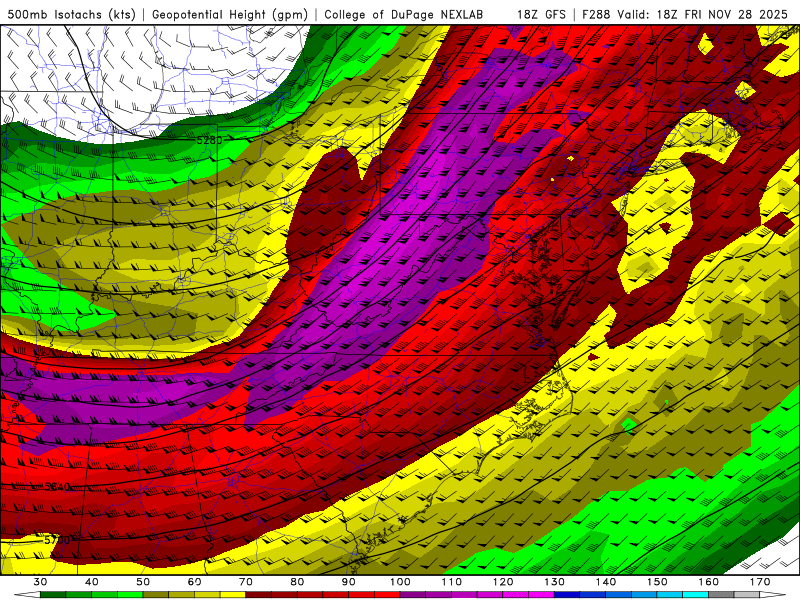The height and width of the screenshot is (600, 800).
Task: Click the gray color bar segment under 160
Action: click(x=721, y=595)
